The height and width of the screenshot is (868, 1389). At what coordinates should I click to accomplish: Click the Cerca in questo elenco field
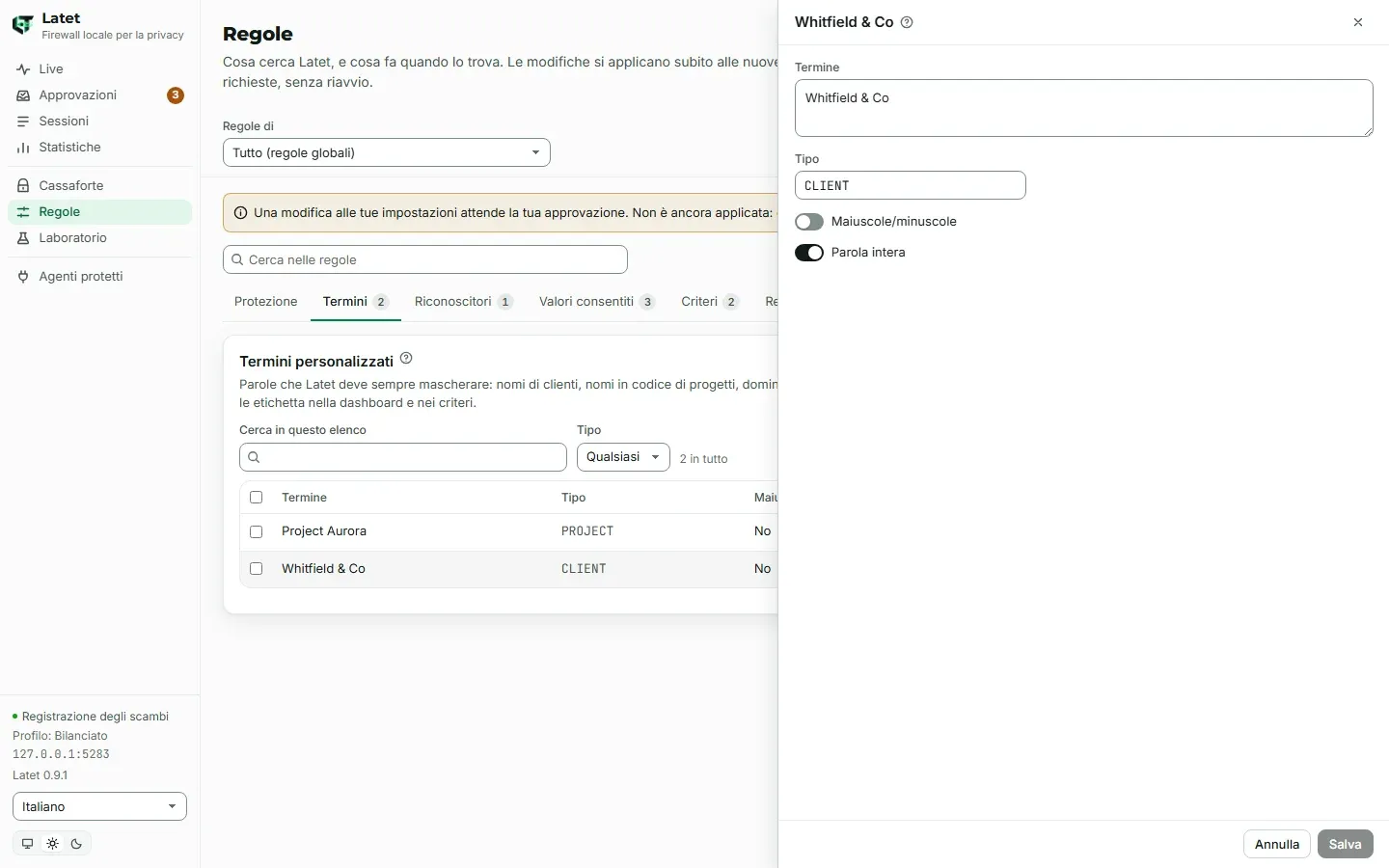pyautogui.click(x=403, y=457)
